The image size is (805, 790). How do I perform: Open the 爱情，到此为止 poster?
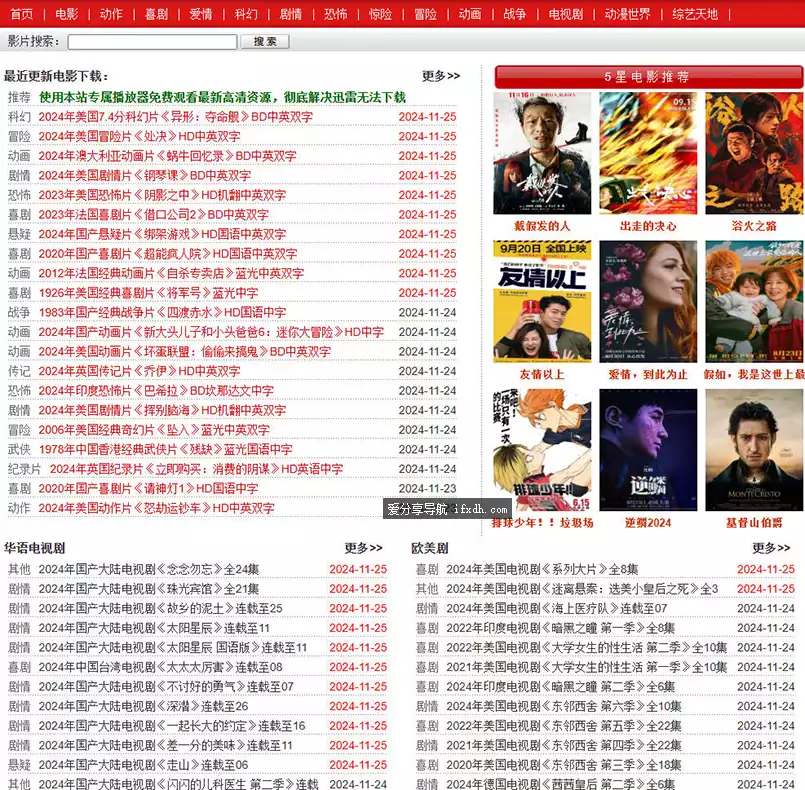coord(648,301)
